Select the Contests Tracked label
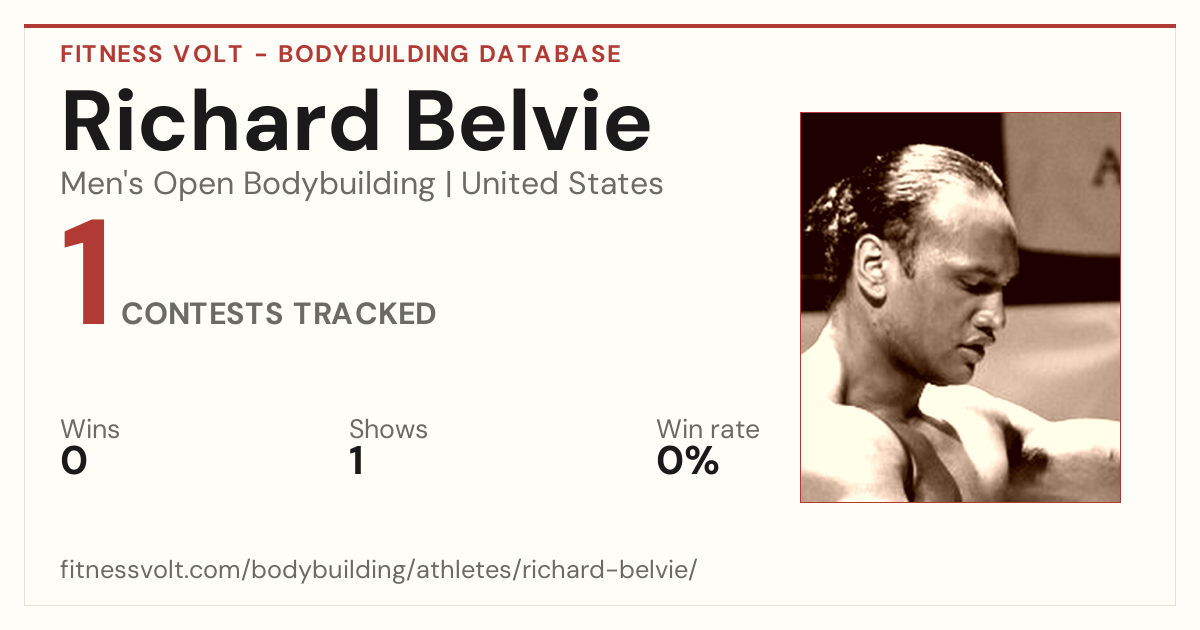The image size is (1200, 630). tap(279, 314)
